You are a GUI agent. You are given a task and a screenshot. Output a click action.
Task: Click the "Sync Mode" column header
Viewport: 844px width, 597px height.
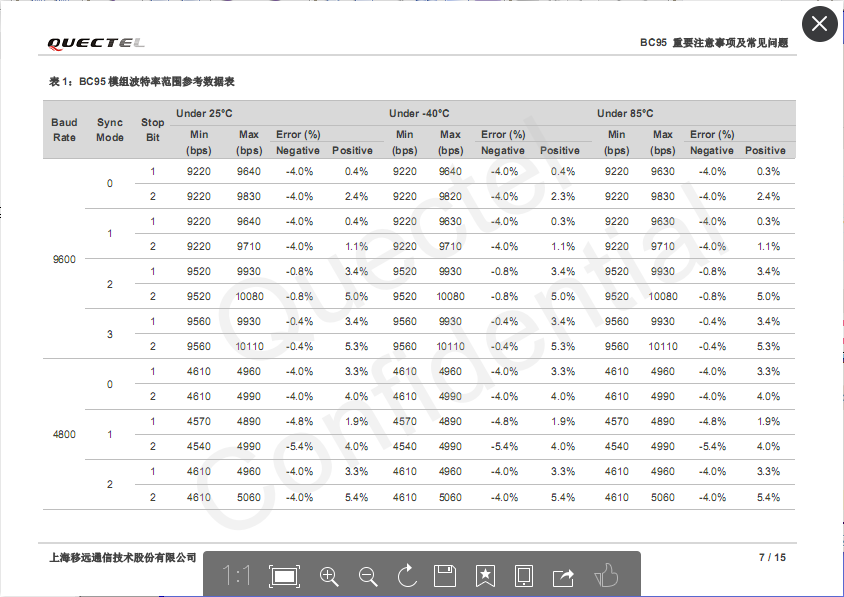click(x=110, y=130)
